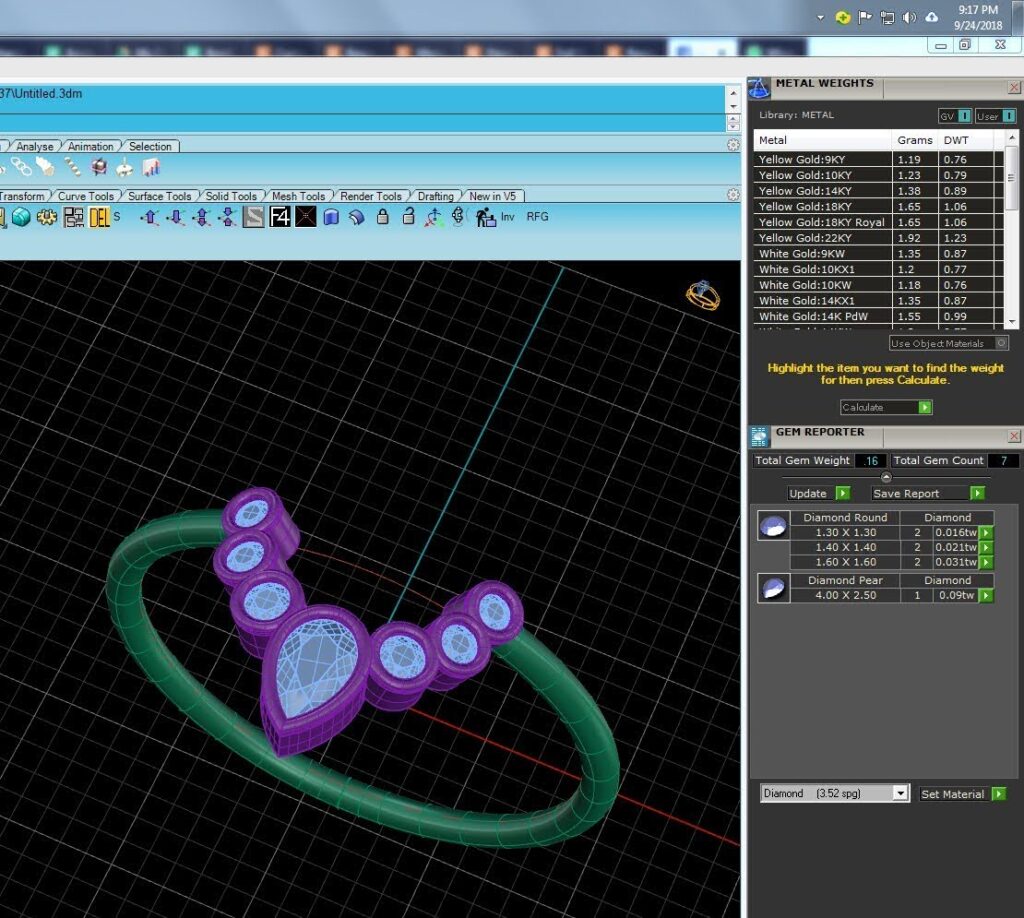This screenshot has width=1024, height=918.
Task: Click the gray S icon in toolbar
Action: 253,216
